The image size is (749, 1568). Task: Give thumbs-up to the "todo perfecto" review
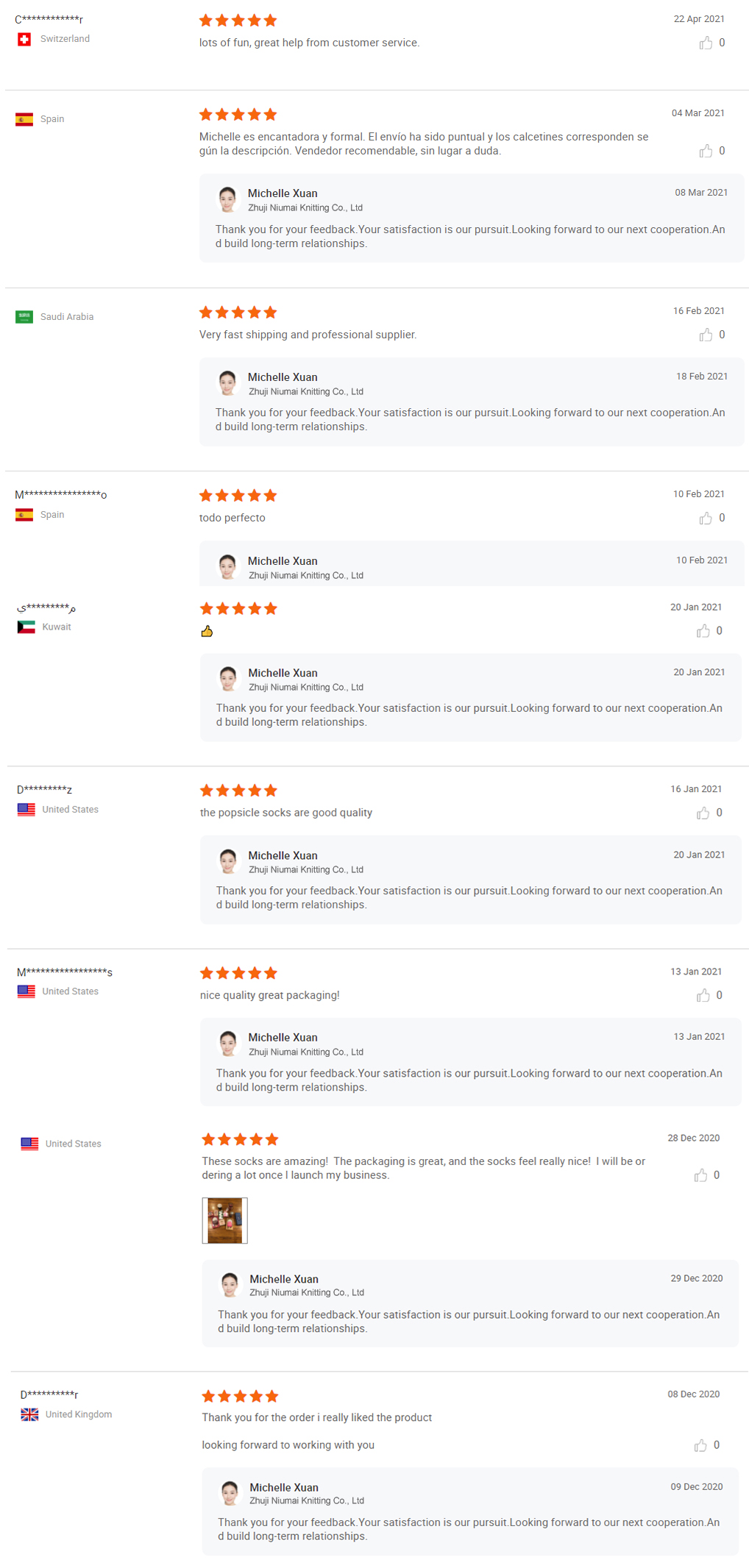pos(706,518)
